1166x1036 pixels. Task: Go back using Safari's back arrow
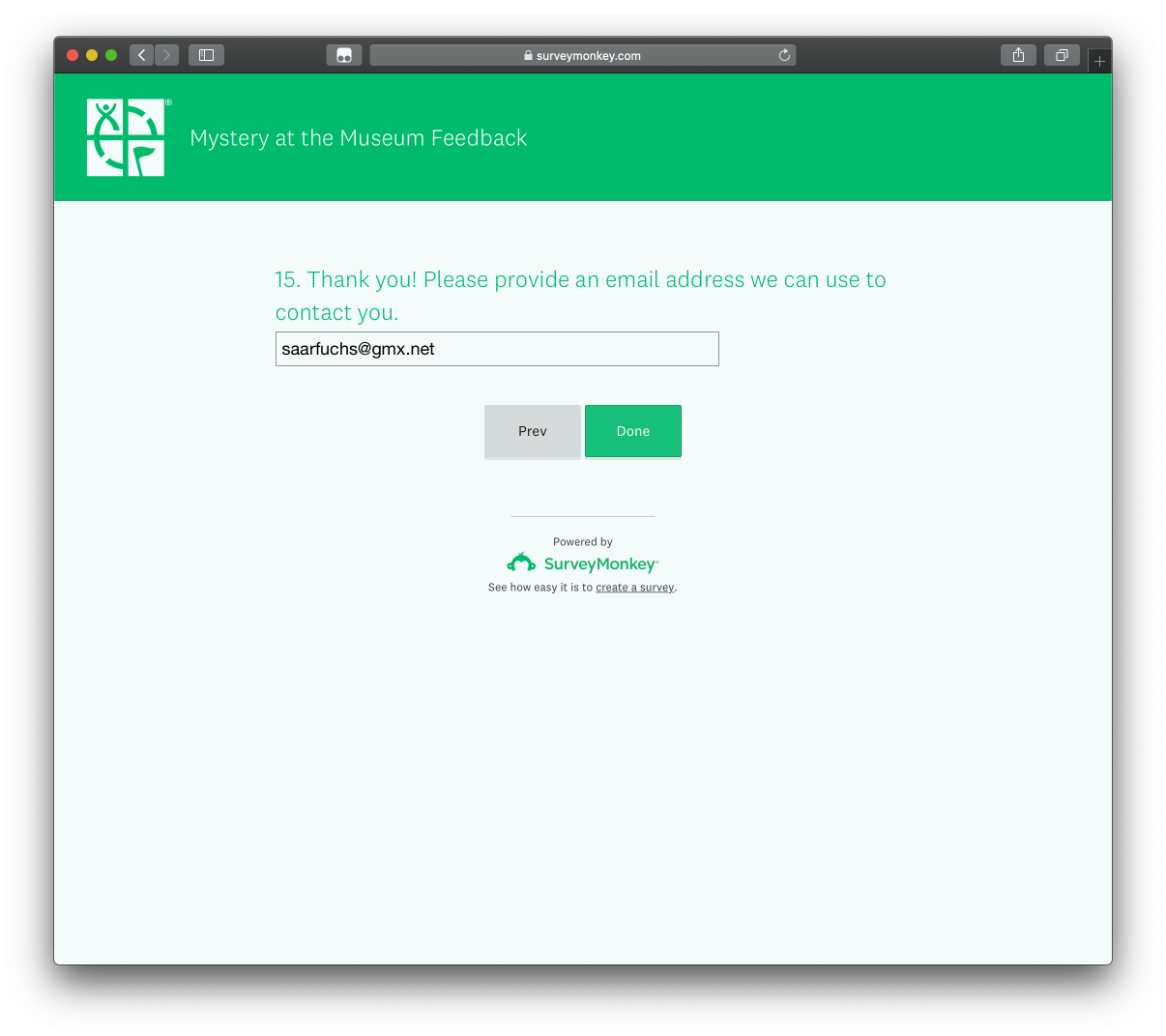coord(142,55)
